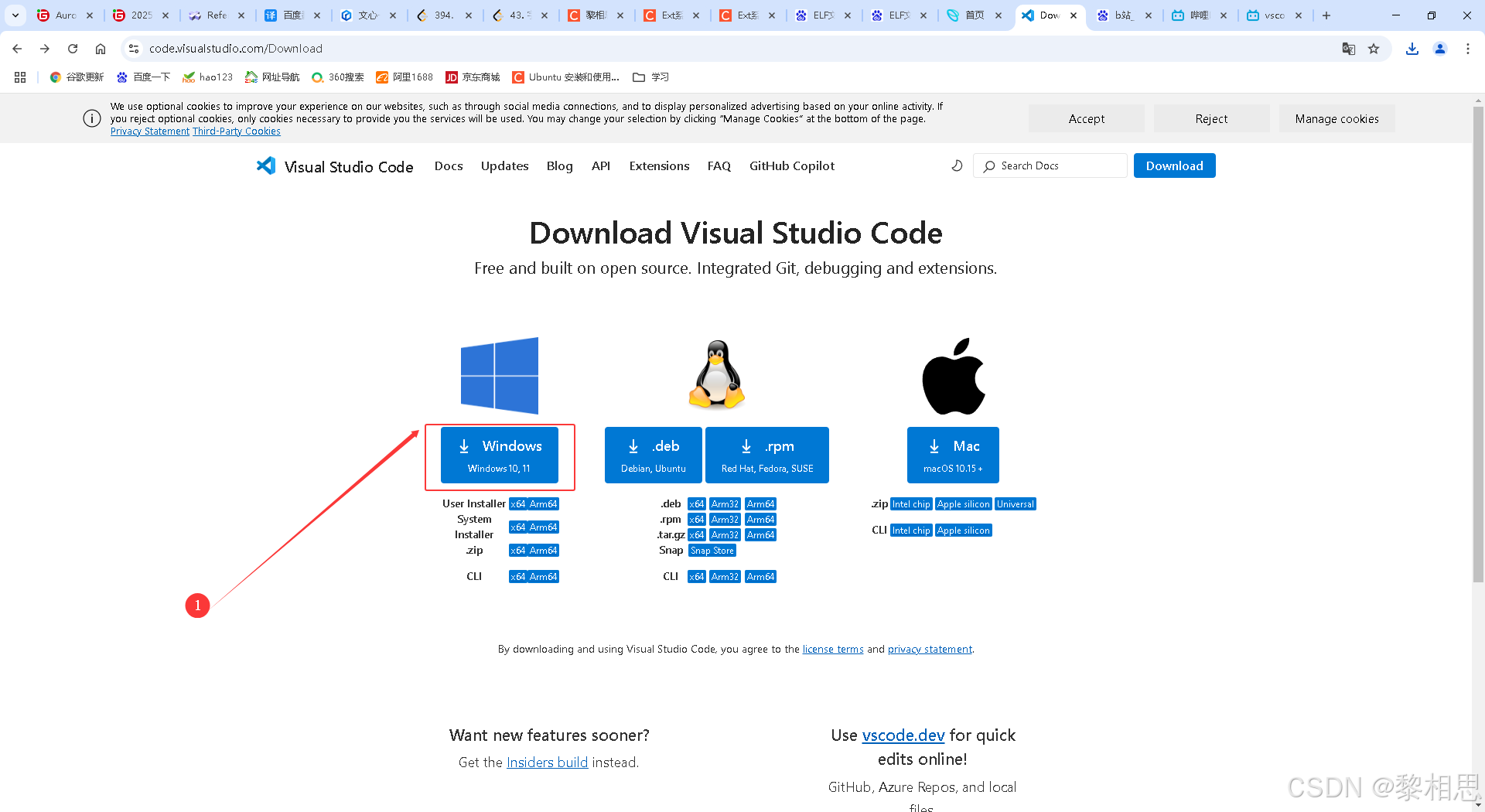Open the tab search dropdown arrow
This screenshot has height=812, width=1485.
[15, 15]
